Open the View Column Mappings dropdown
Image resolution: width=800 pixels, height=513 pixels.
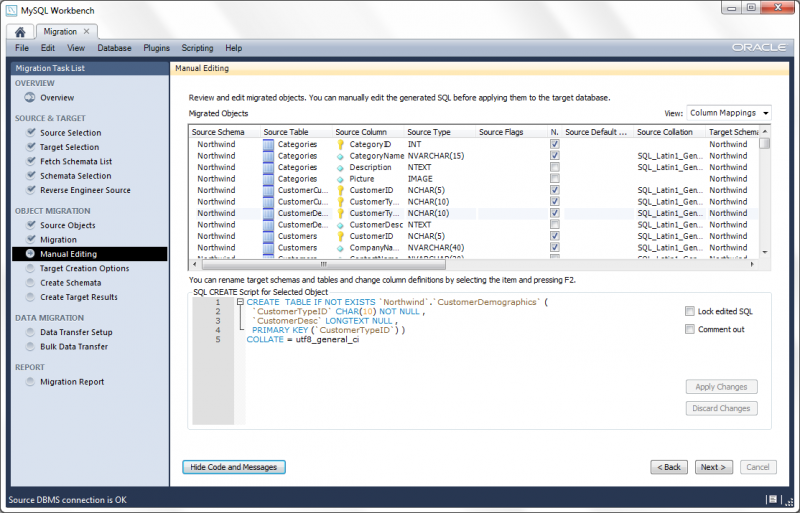click(728, 114)
